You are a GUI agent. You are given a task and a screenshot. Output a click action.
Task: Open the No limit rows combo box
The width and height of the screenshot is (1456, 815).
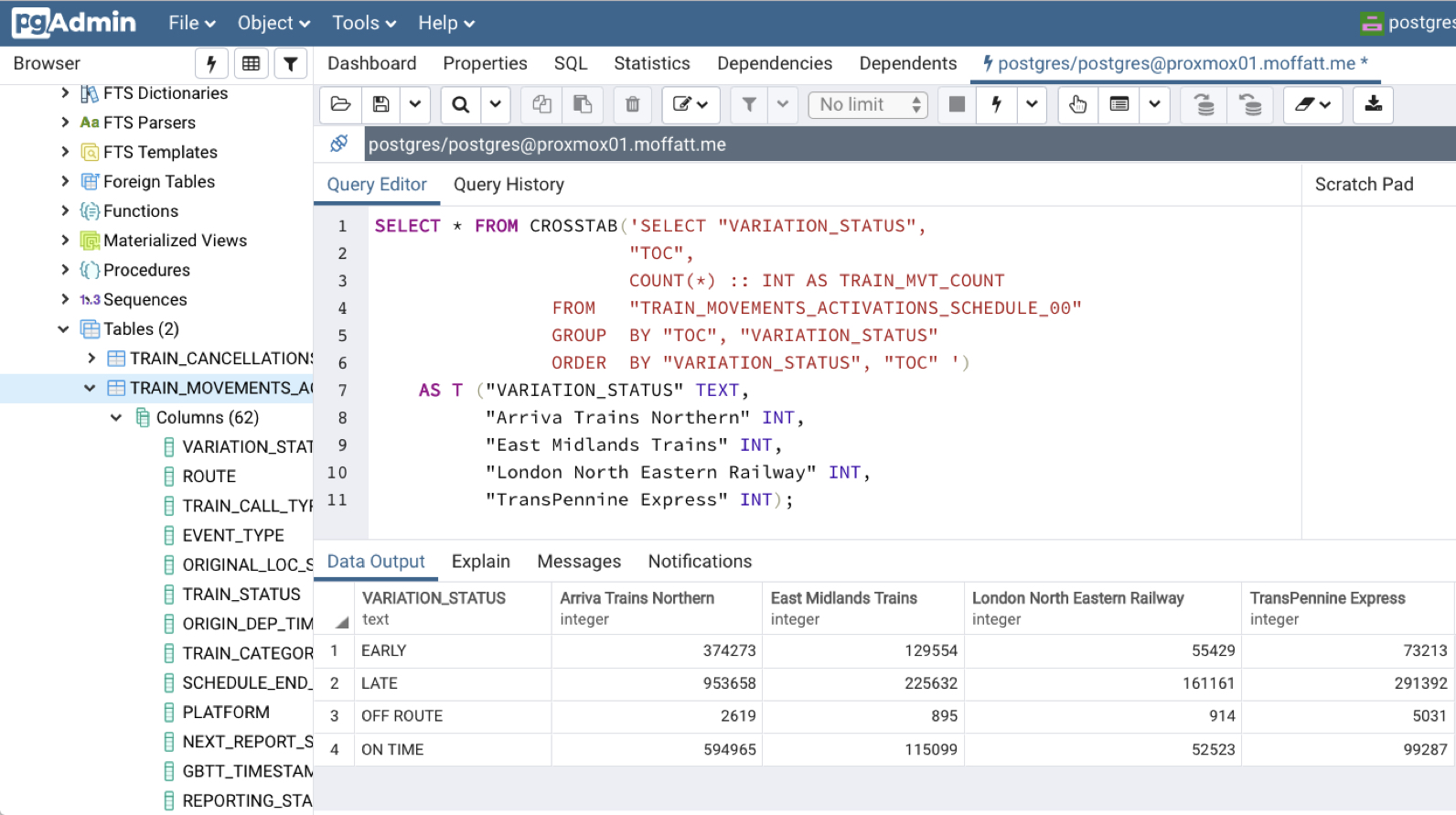[868, 104]
